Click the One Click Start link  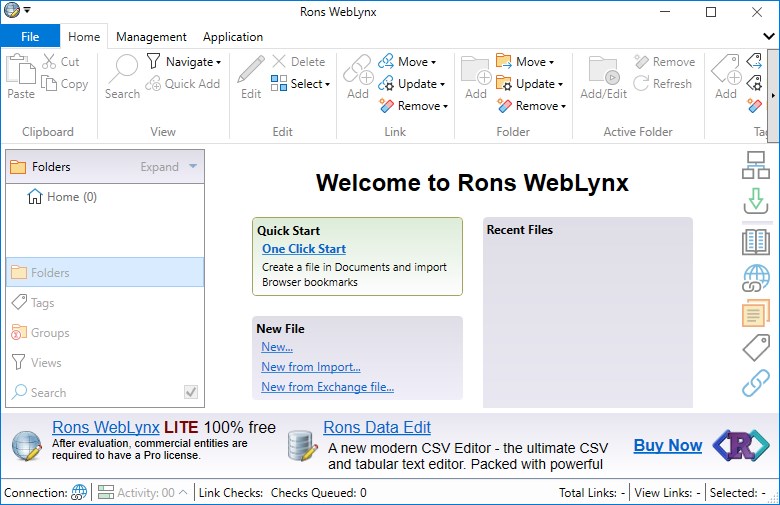click(304, 249)
